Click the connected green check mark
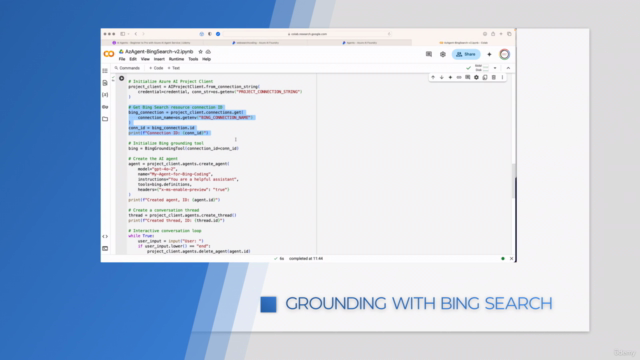This screenshot has height=360, width=640. coord(469,68)
